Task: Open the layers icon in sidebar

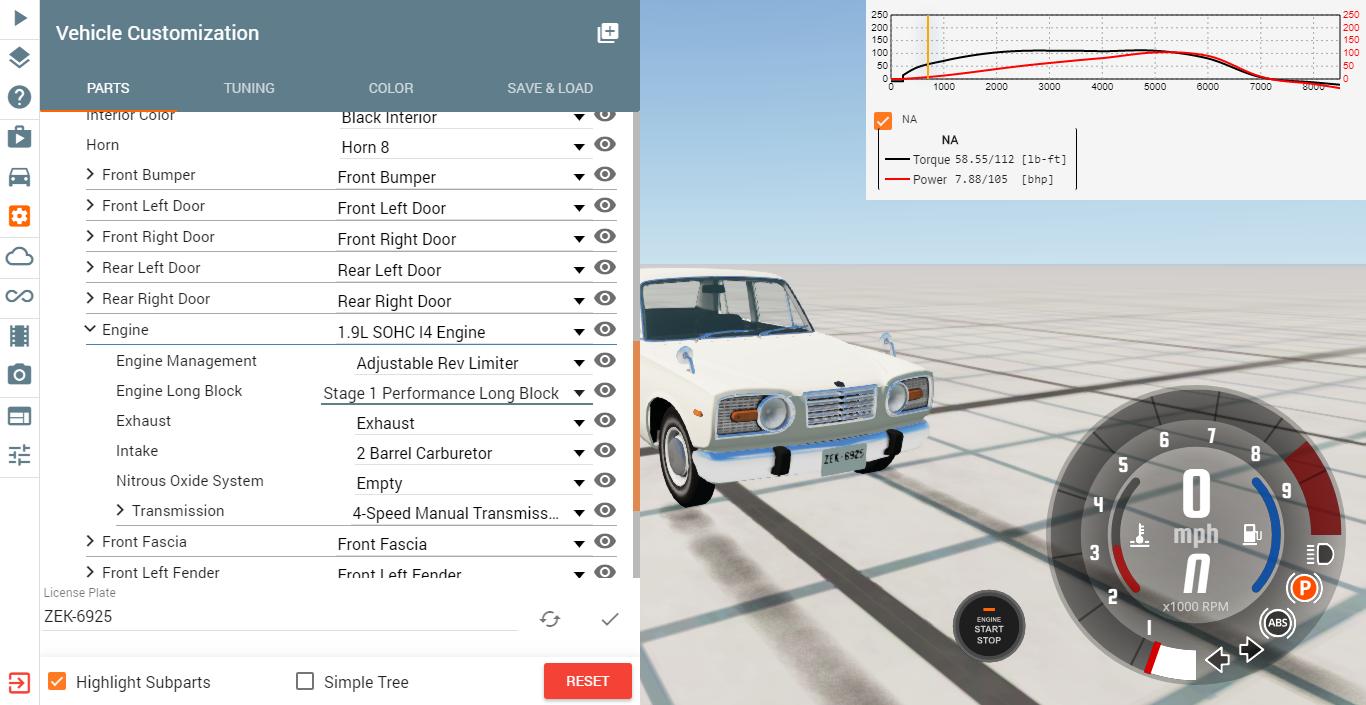Action: coord(19,57)
